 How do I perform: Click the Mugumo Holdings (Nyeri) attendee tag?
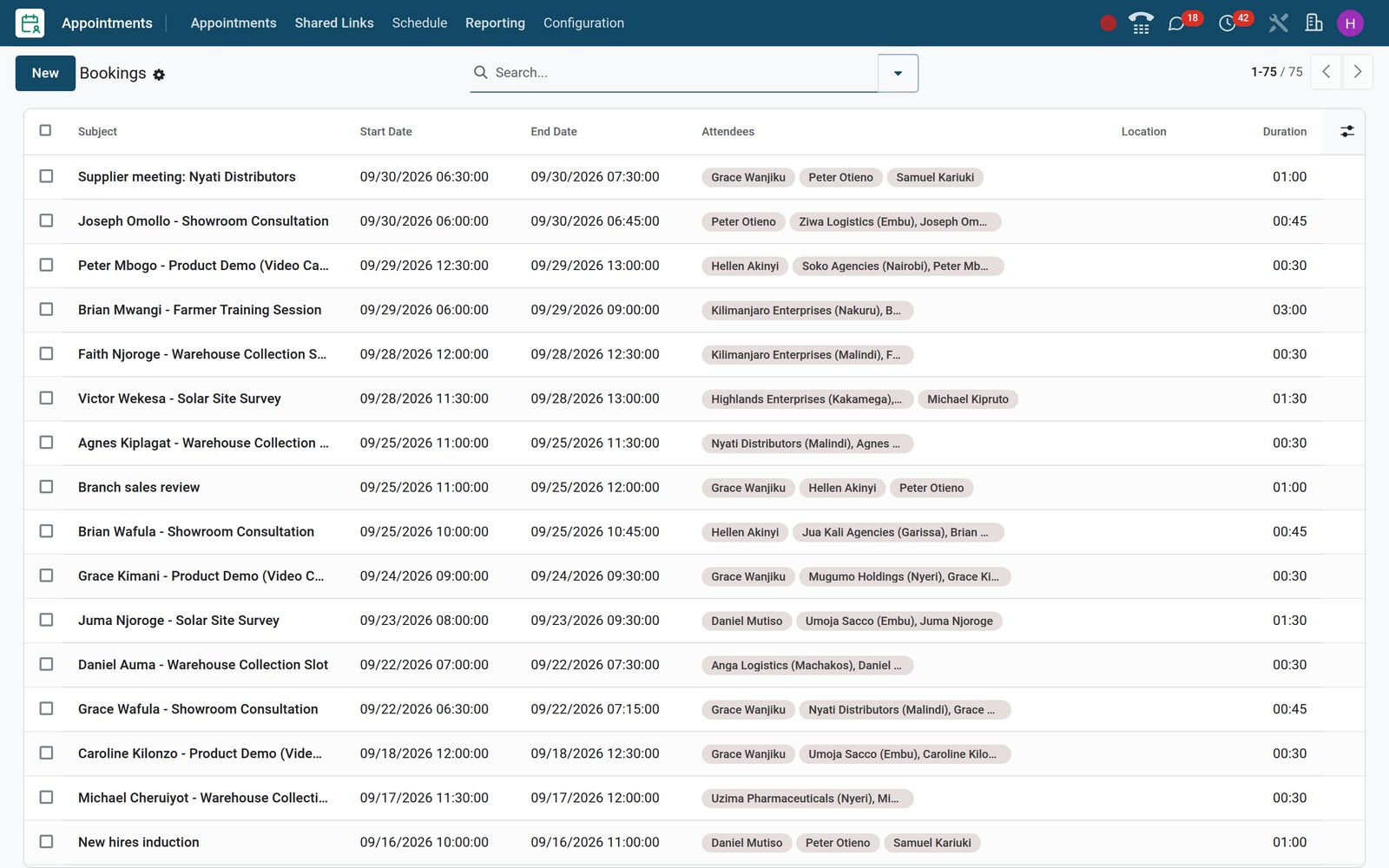pyautogui.click(x=904, y=576)
